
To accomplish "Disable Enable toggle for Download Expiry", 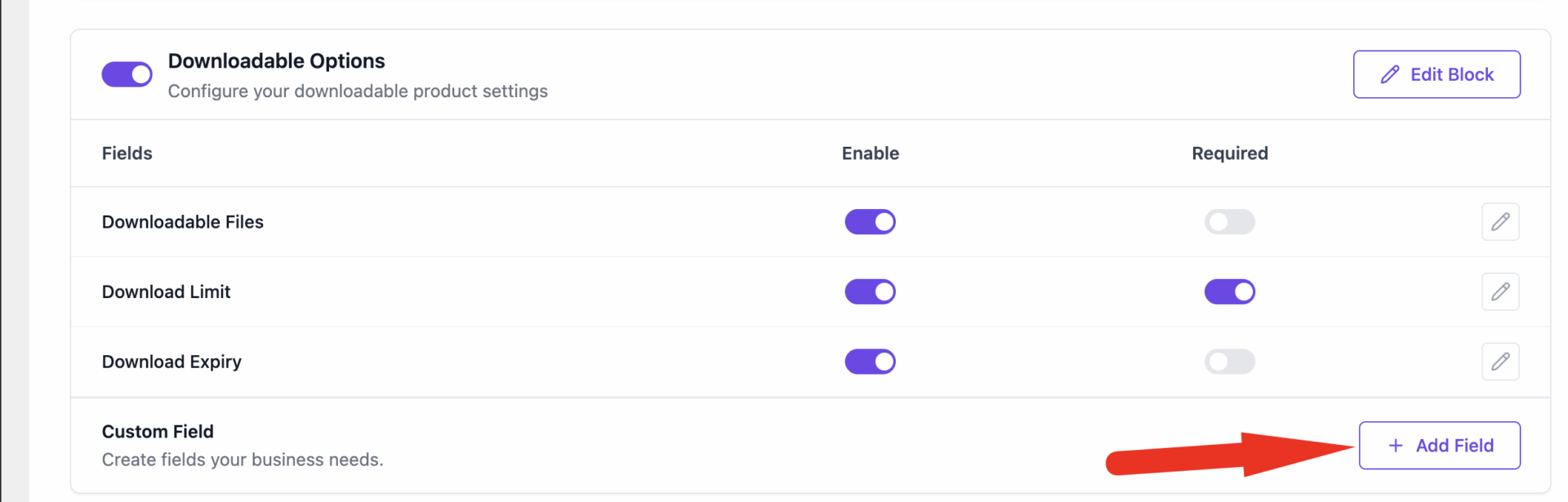I will click(870, 362).
